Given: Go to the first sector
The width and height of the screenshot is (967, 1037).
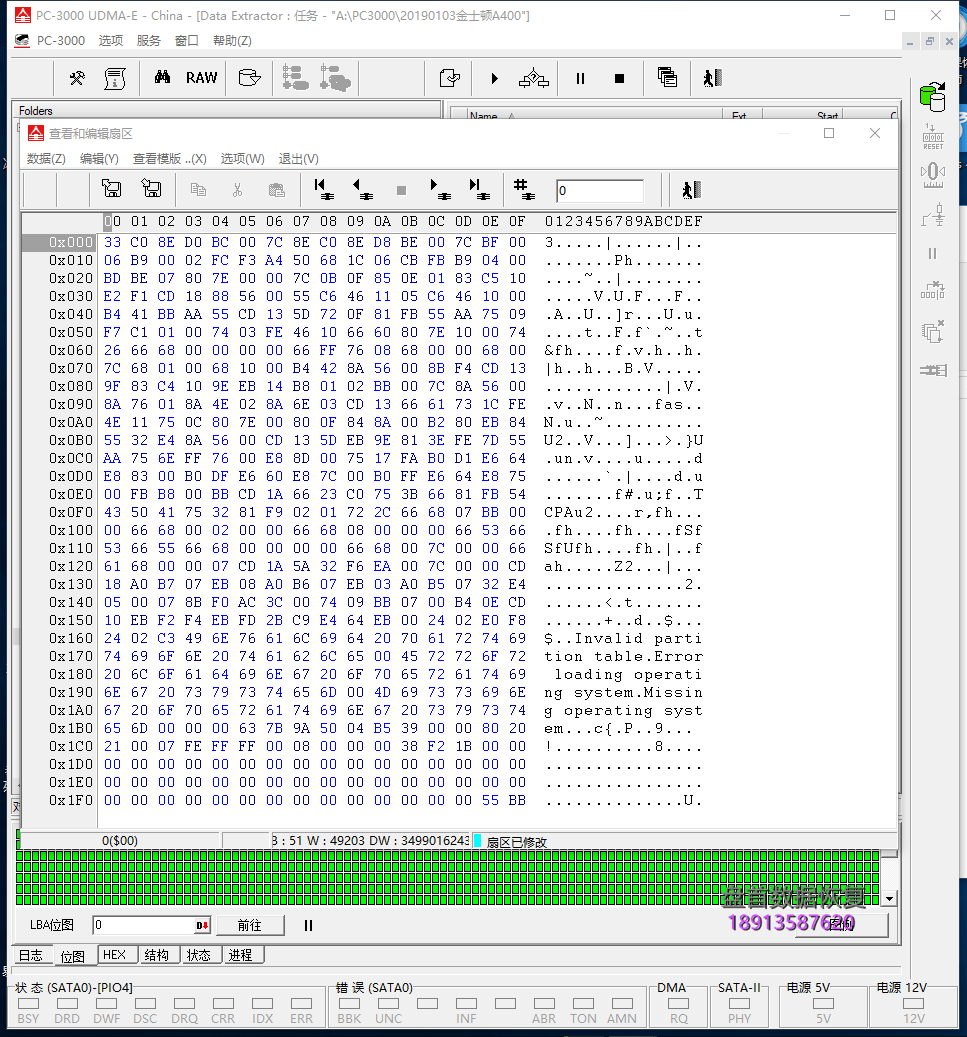Looking at the screenshot, I should click(323, 189).
